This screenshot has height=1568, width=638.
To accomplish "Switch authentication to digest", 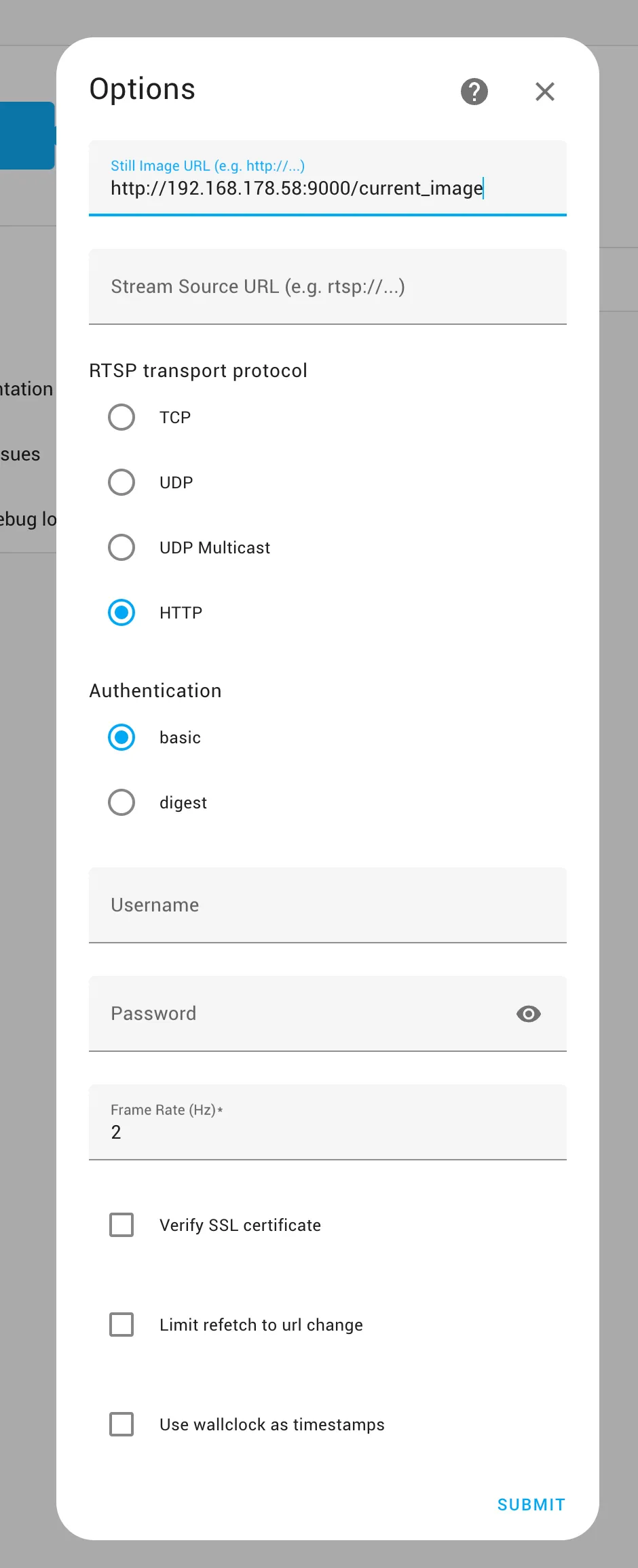I will [121, 802].
